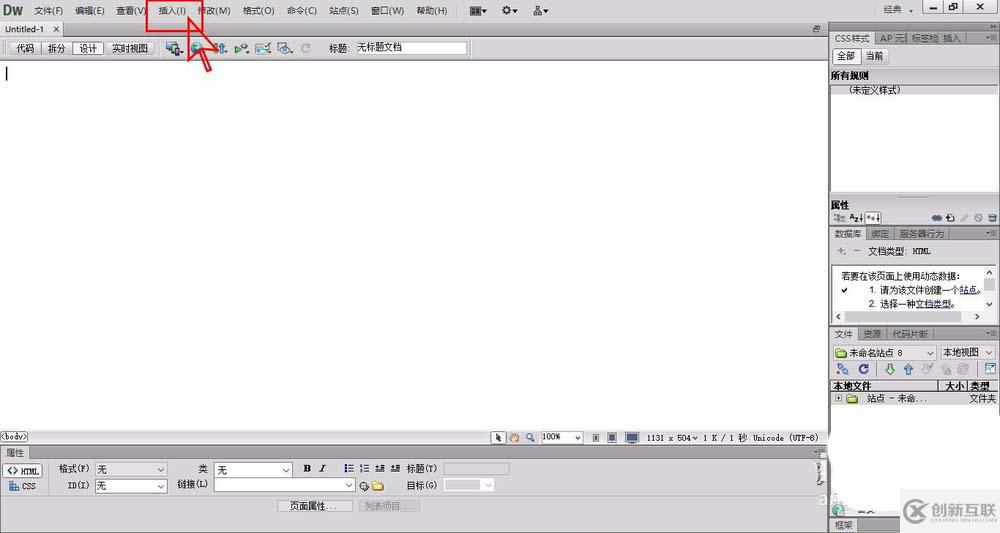This screenshot has height=533, width=1000.
Task: Switch to 设计 view
Action: (x=88, y=48)
